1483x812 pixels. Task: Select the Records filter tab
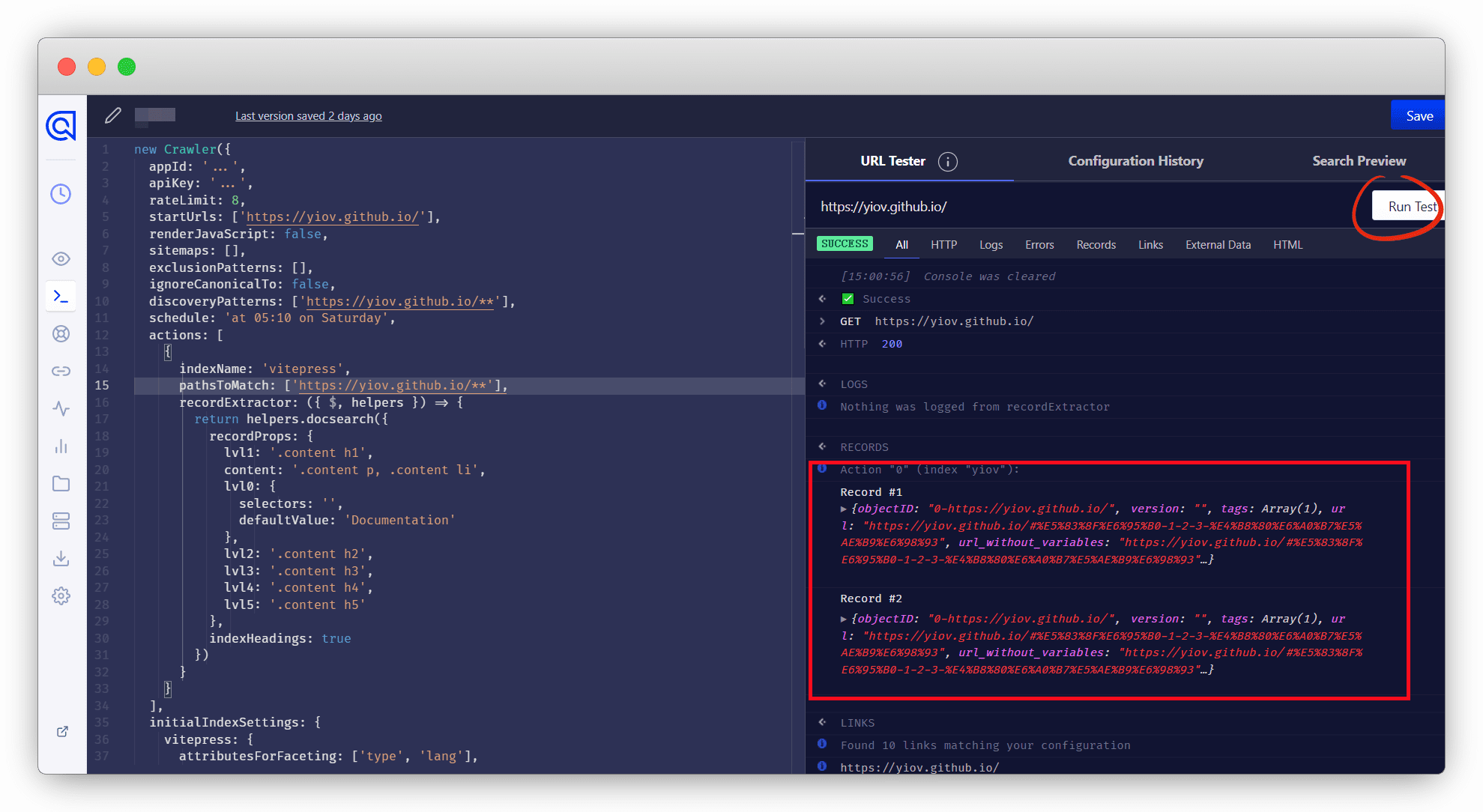(1096, 245)
